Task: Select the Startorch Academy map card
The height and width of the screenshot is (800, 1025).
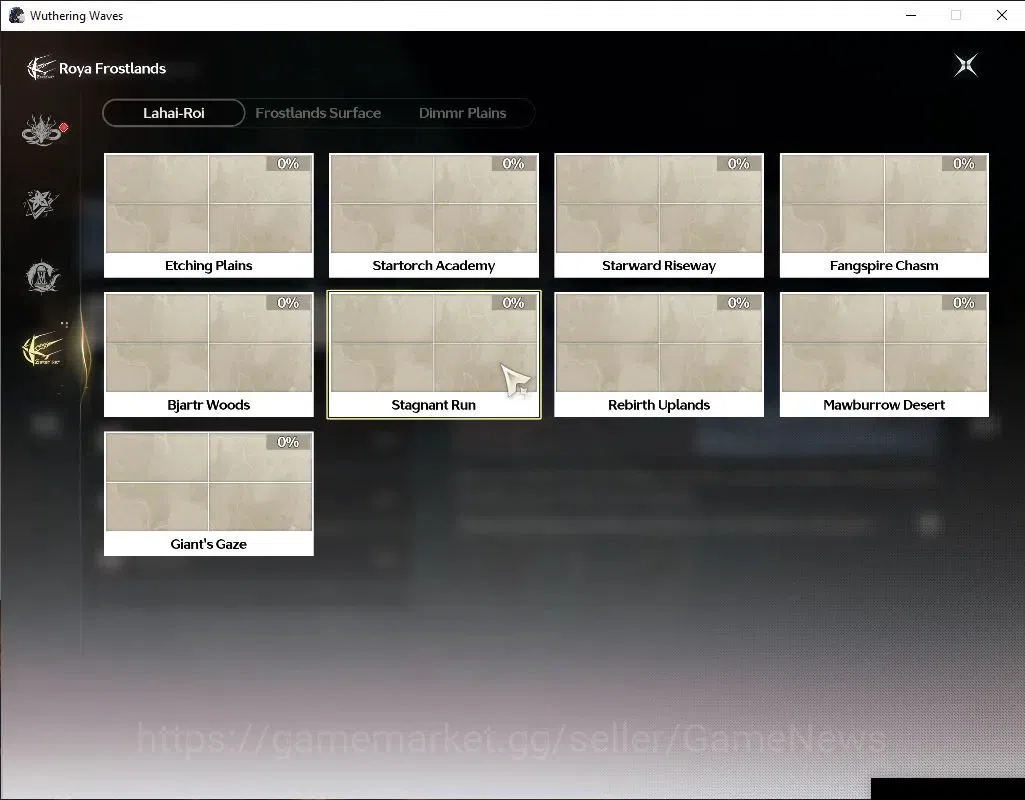Action: (433, 216)
